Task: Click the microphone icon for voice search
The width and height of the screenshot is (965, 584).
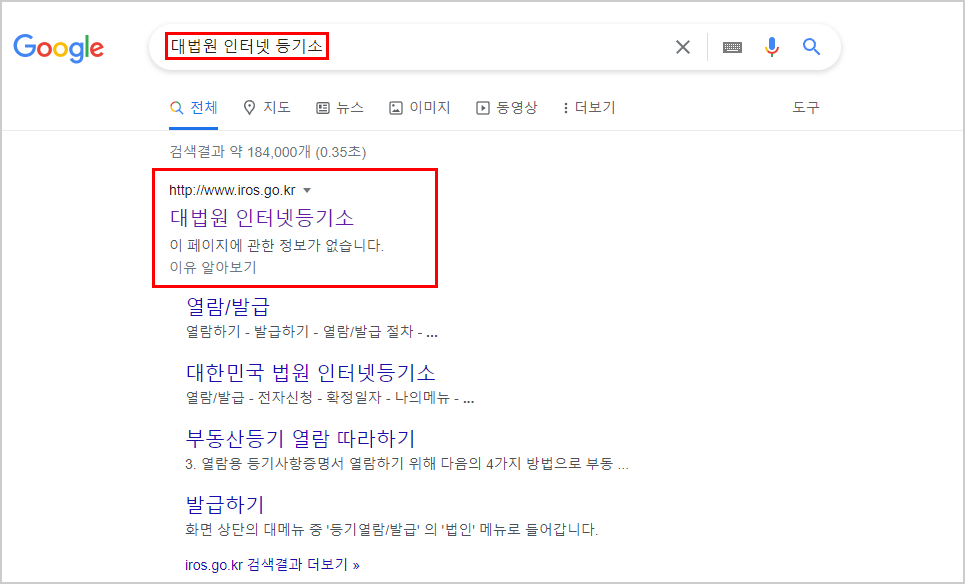Action: 770,46
